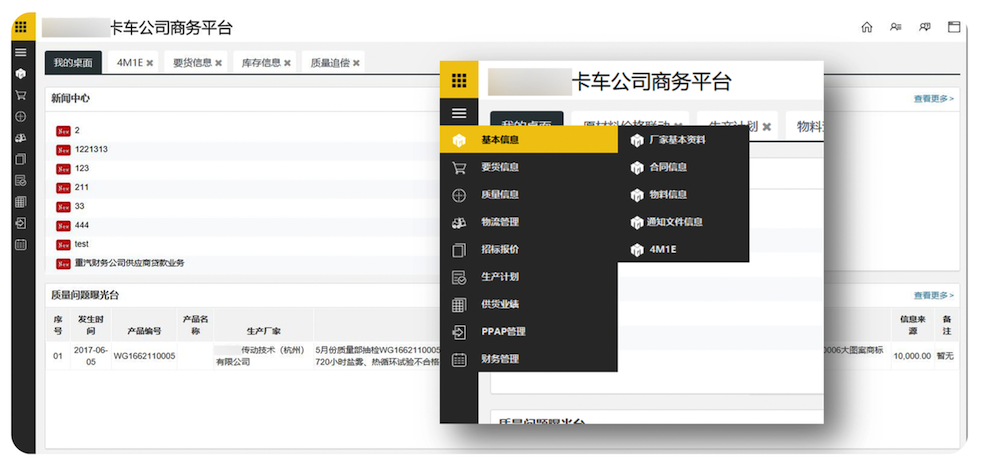This screenshot has height=467, width=984.
Task: Click the window layout icon at far top-right
Action: pos(954,27)
